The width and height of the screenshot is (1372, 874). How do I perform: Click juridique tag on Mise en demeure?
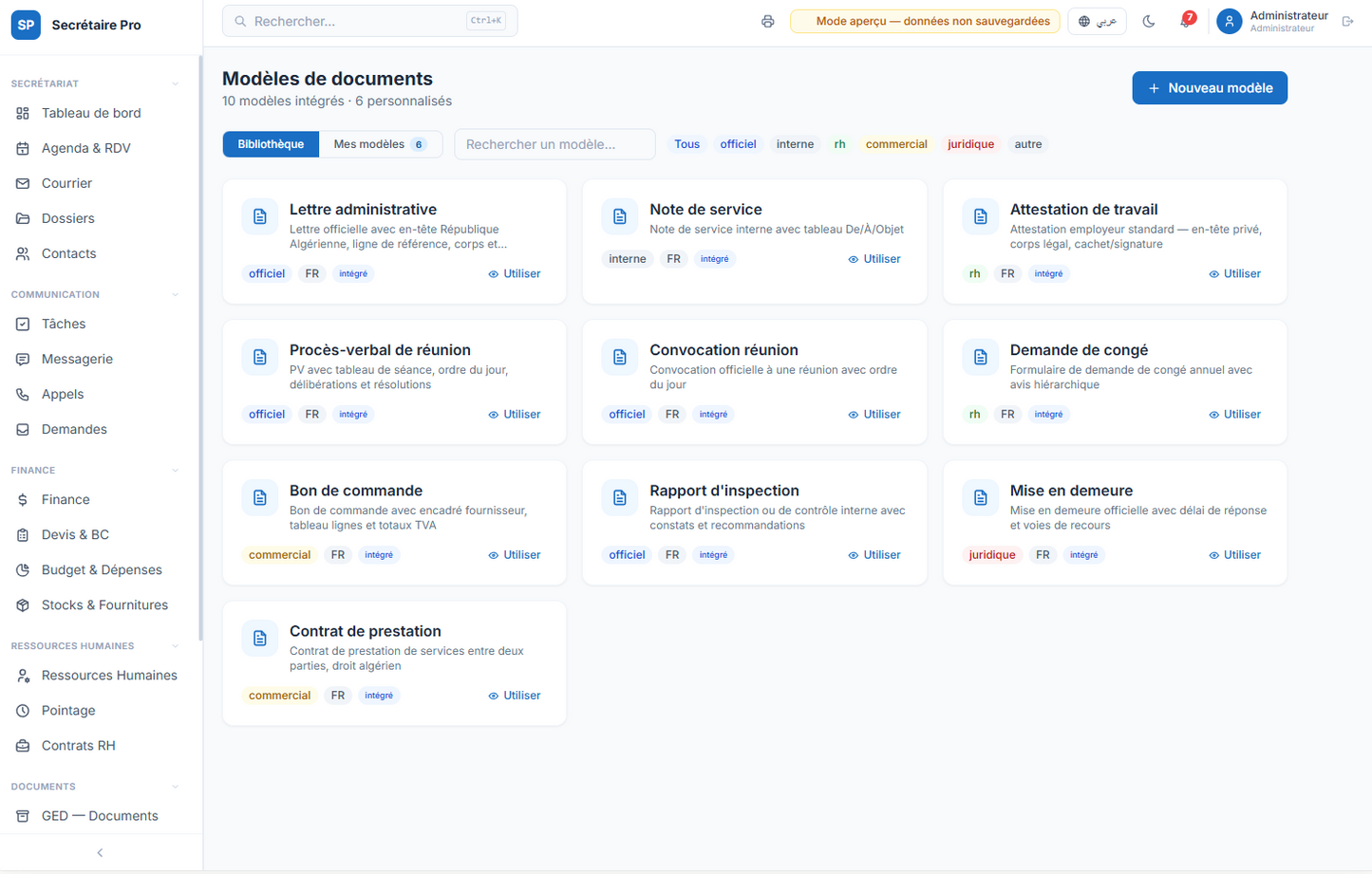pos(992,555)
